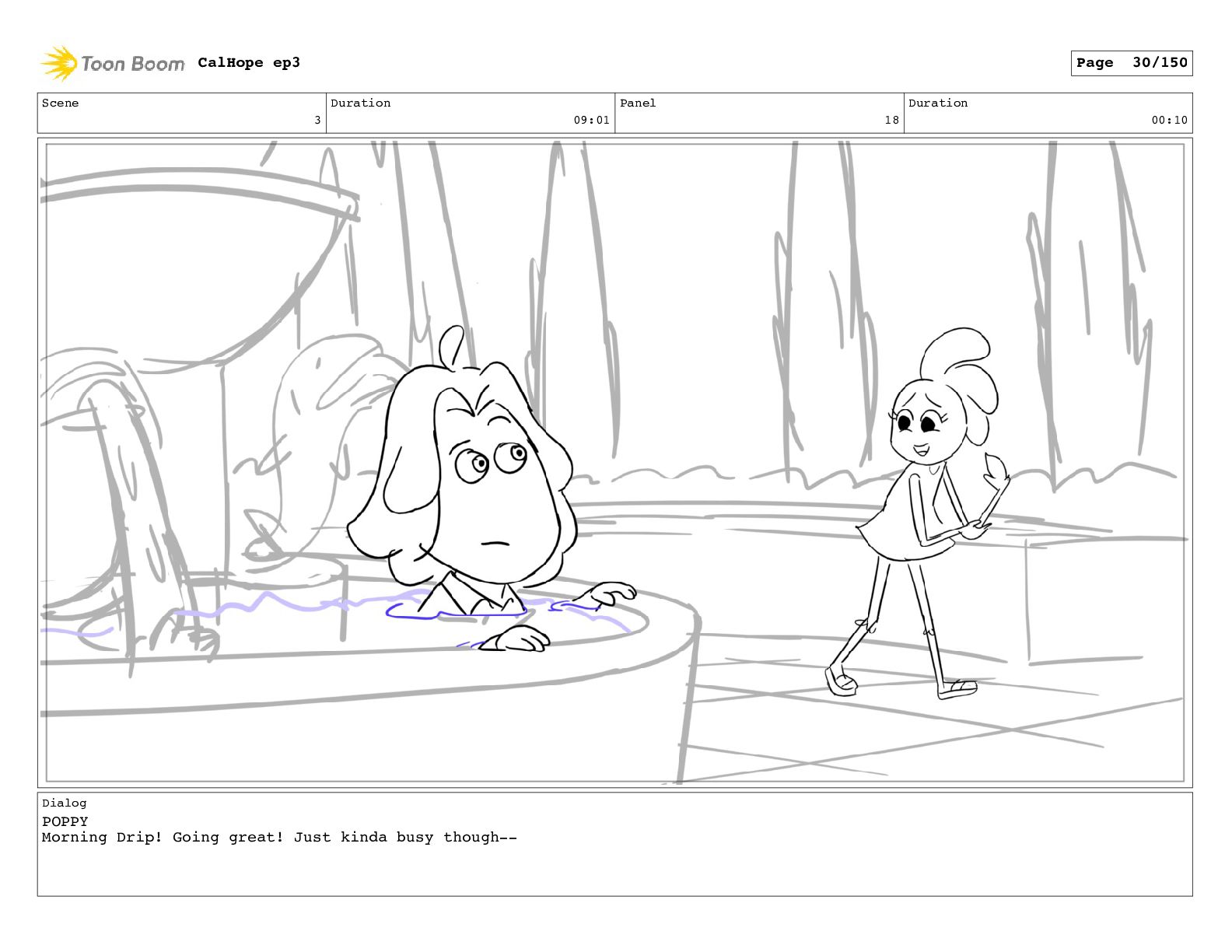
Task: Click the 'Scene' header label
Action: click(60, 103)
